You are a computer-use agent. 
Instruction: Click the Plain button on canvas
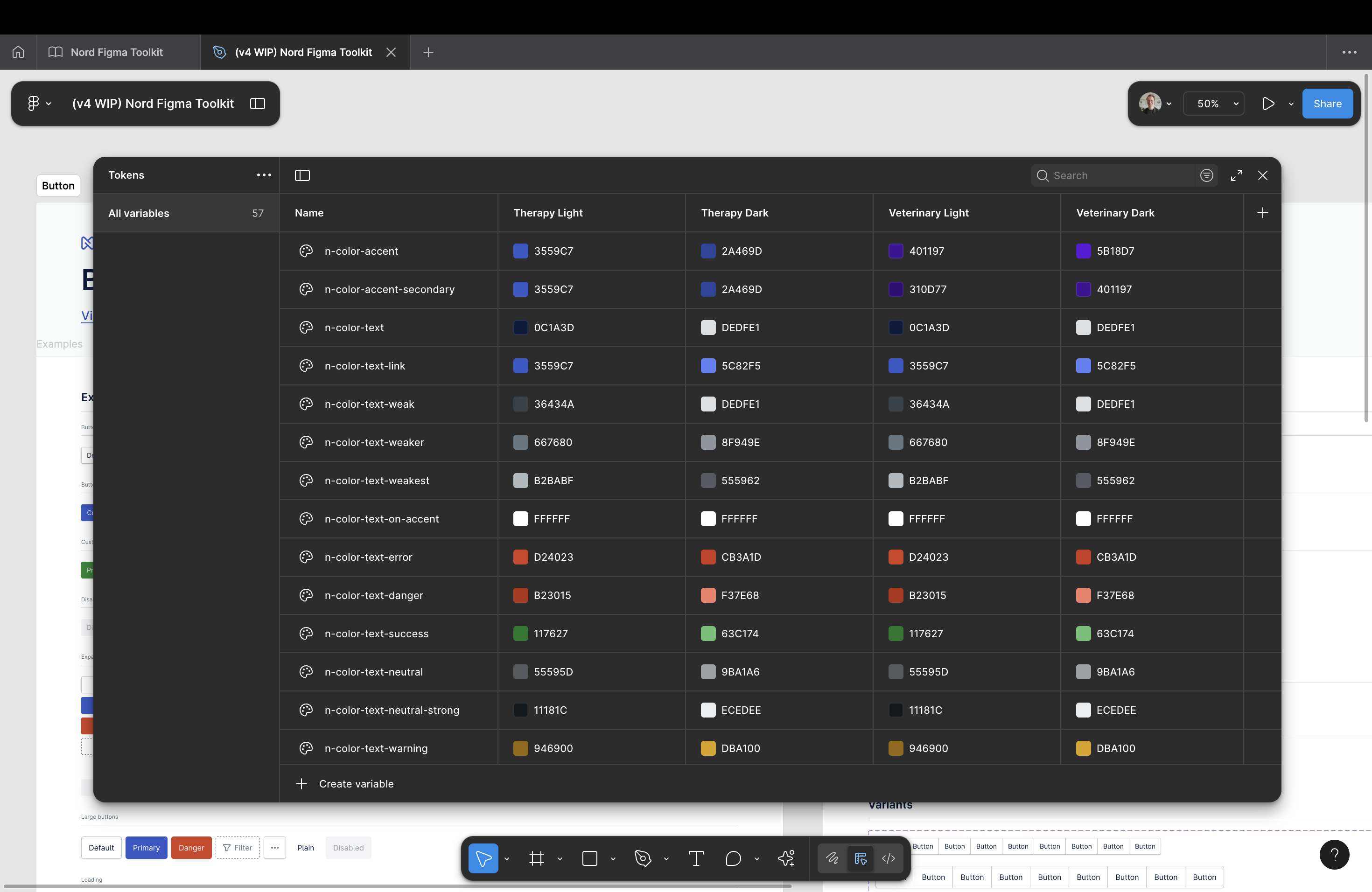[306, 848]
